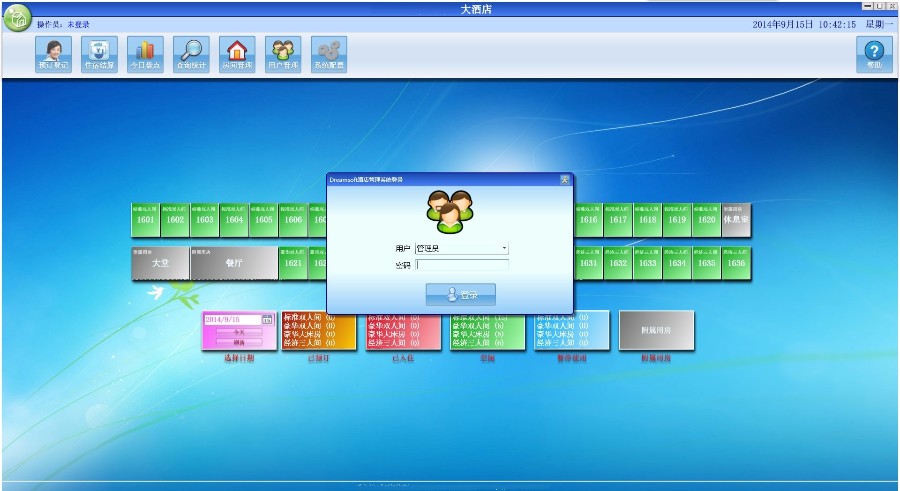Select room 1604 tile

click(x=234, y=220)
